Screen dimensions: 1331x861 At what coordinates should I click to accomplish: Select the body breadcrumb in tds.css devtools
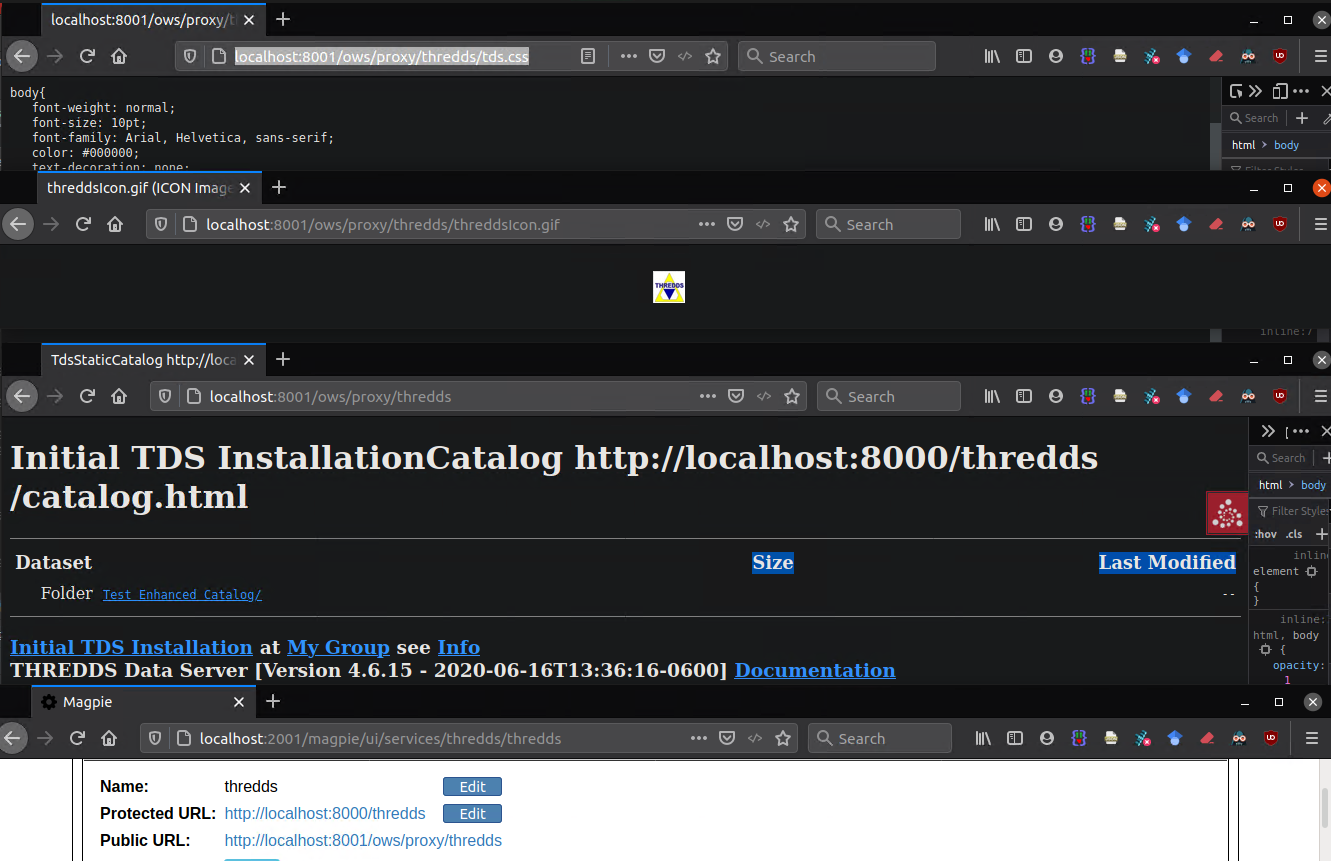pos(1287,145)
